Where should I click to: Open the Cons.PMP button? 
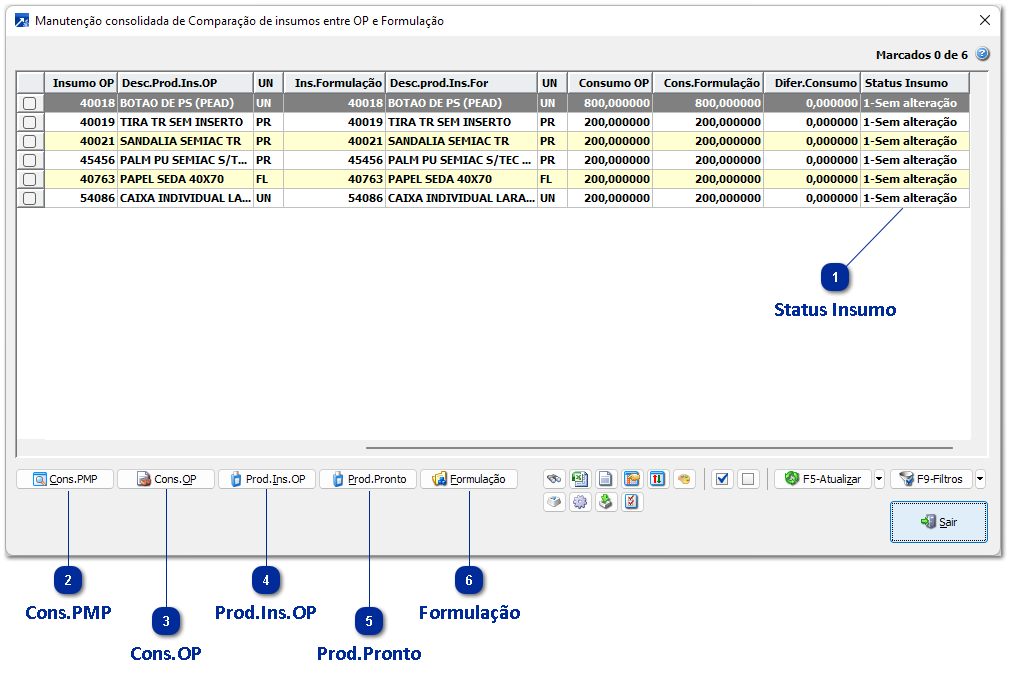pos(65,479)
